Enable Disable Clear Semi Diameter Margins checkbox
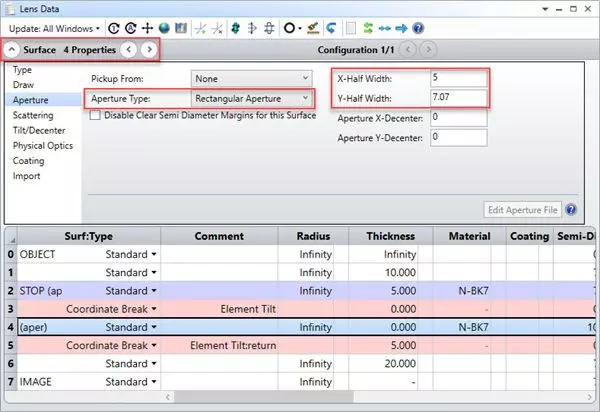 coord(96,115)
